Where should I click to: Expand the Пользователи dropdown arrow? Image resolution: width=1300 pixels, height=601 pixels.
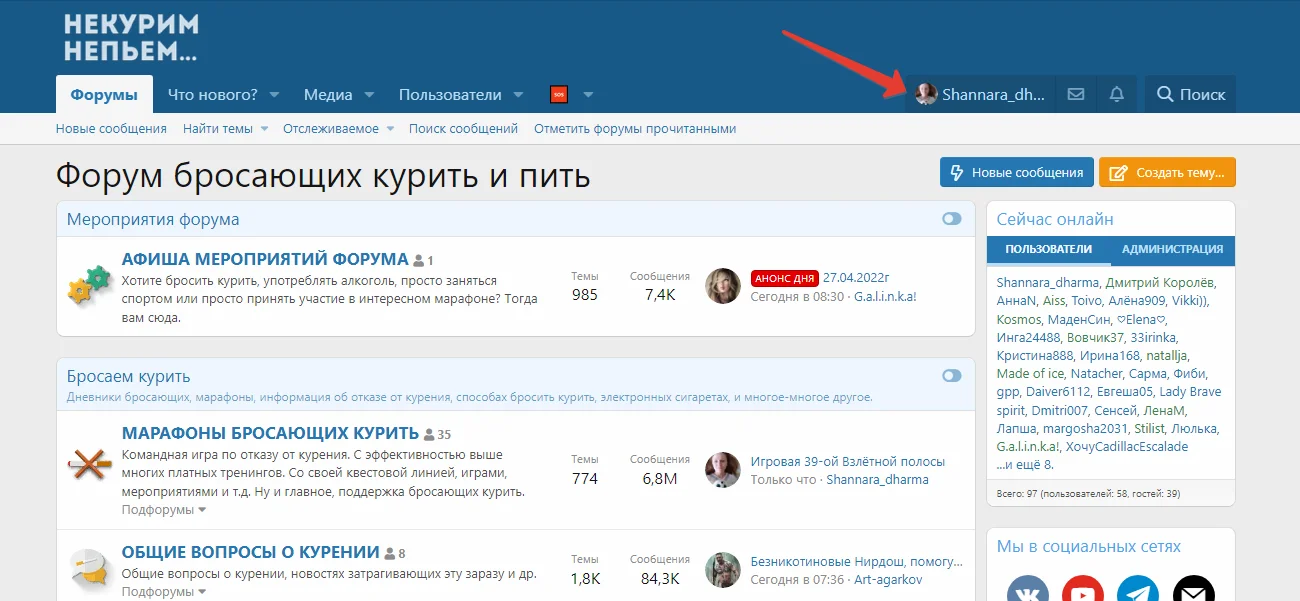point(518,95)
